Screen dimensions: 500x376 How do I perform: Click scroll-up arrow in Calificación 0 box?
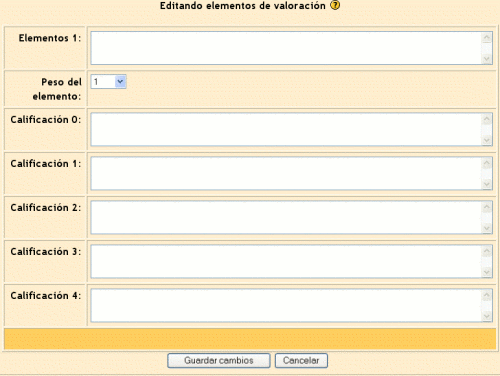487,119
